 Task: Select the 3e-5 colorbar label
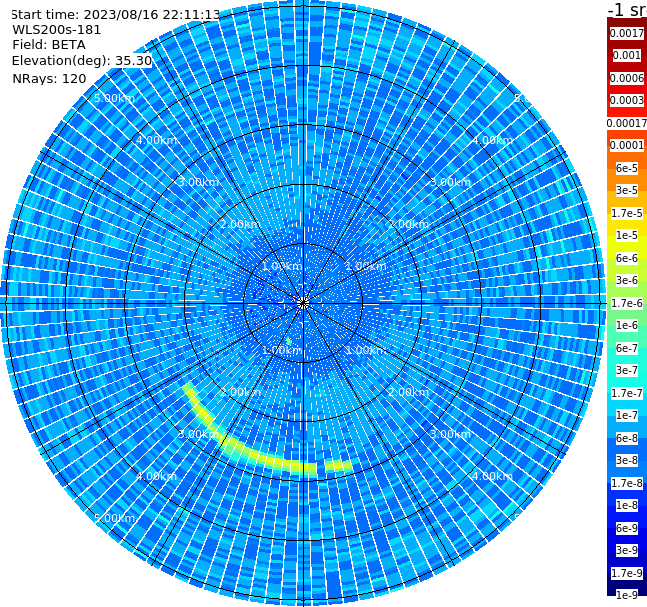(627, 190)
